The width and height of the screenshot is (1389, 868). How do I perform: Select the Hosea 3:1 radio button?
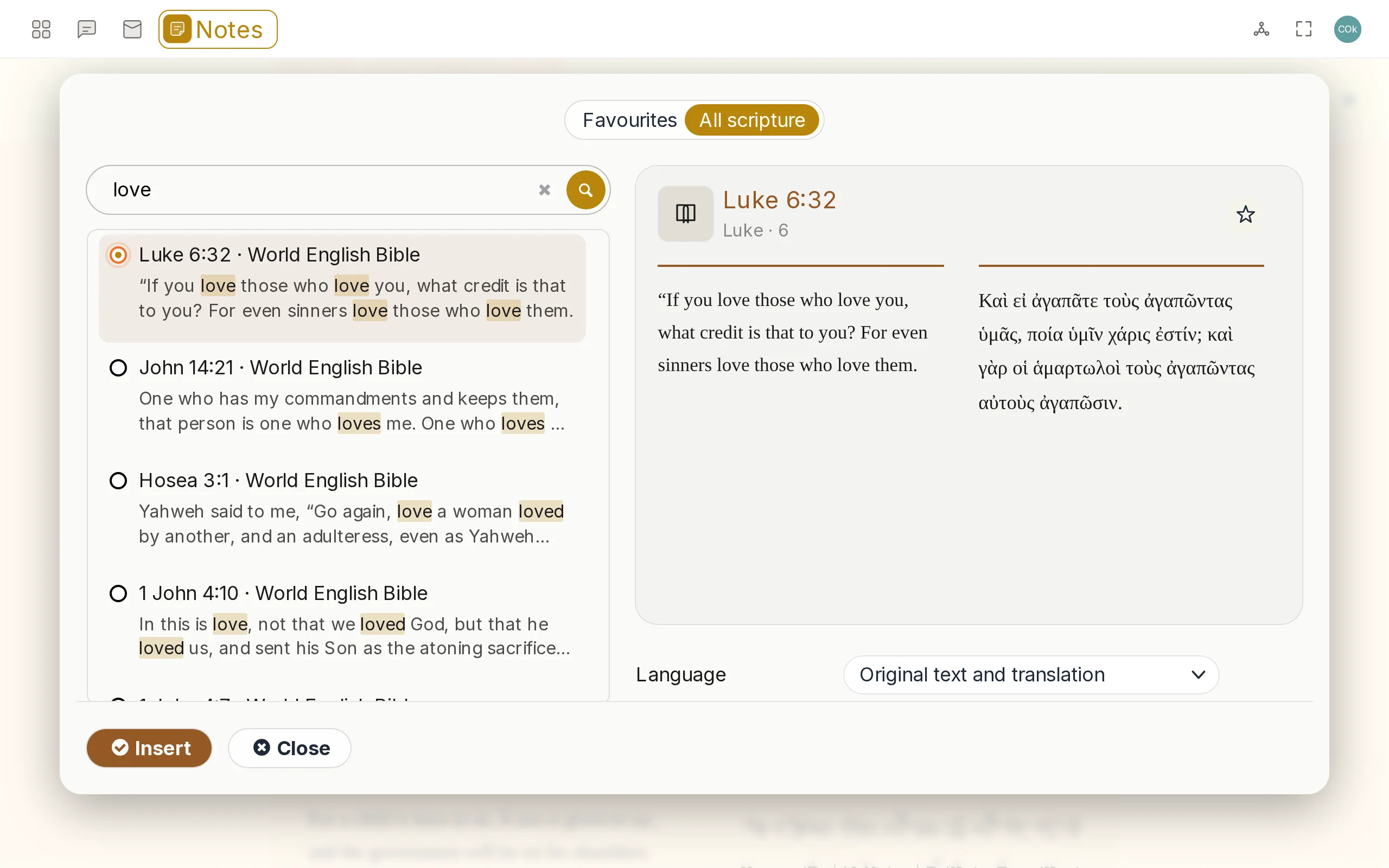coord(118,481)
